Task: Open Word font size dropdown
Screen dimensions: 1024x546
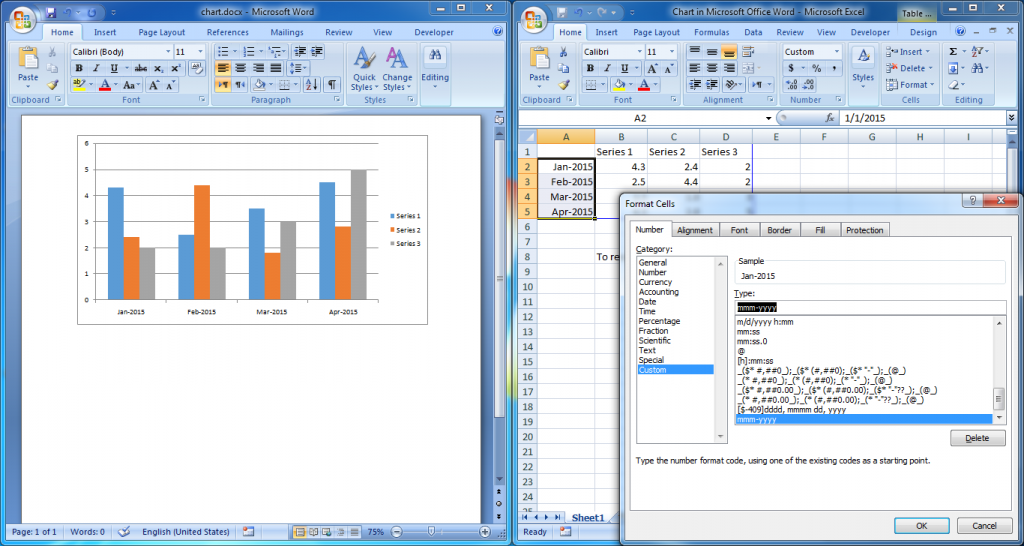Action: click(x=200, y=52)
